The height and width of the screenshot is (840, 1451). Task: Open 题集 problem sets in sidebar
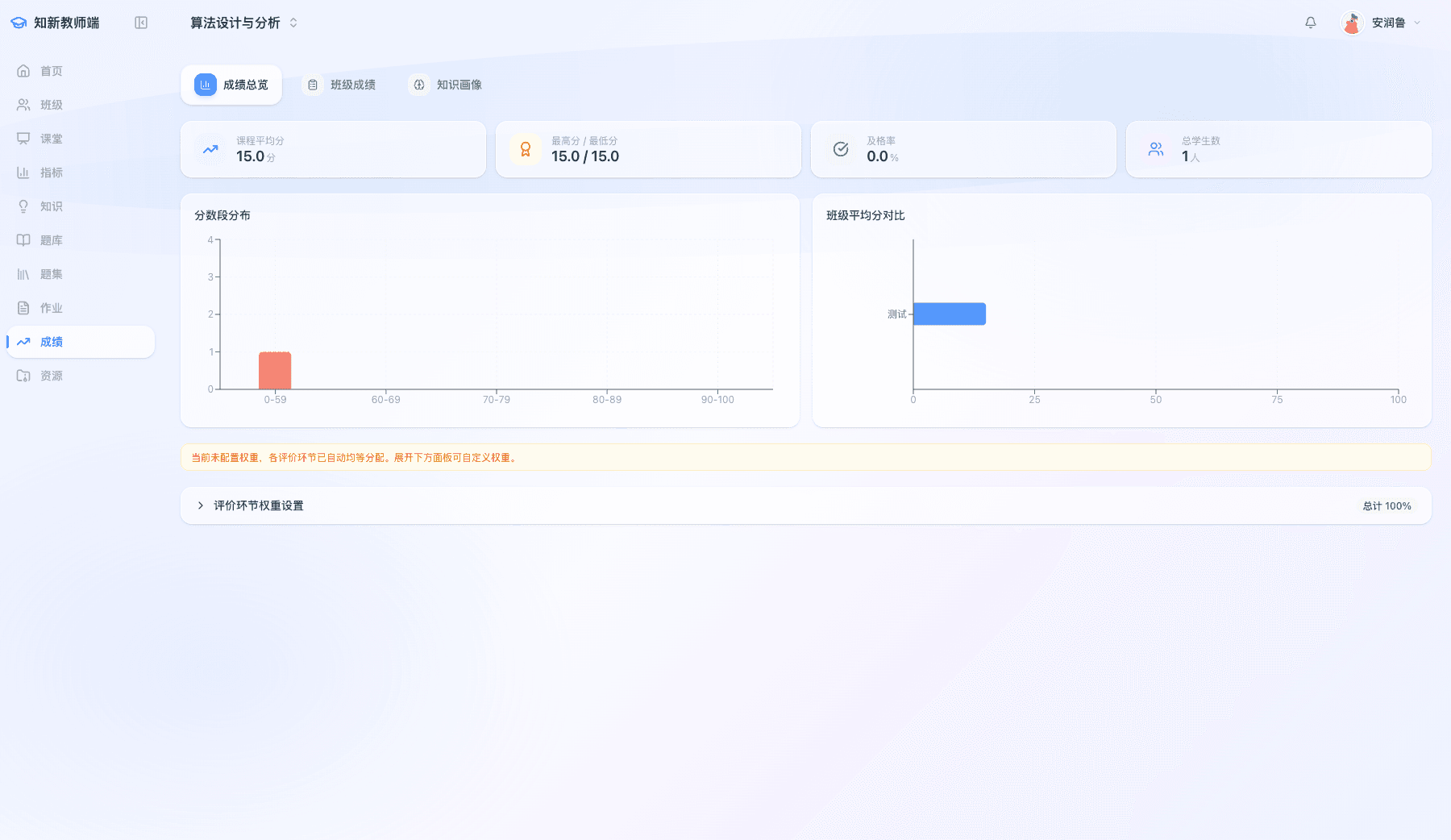pos(51,274)
